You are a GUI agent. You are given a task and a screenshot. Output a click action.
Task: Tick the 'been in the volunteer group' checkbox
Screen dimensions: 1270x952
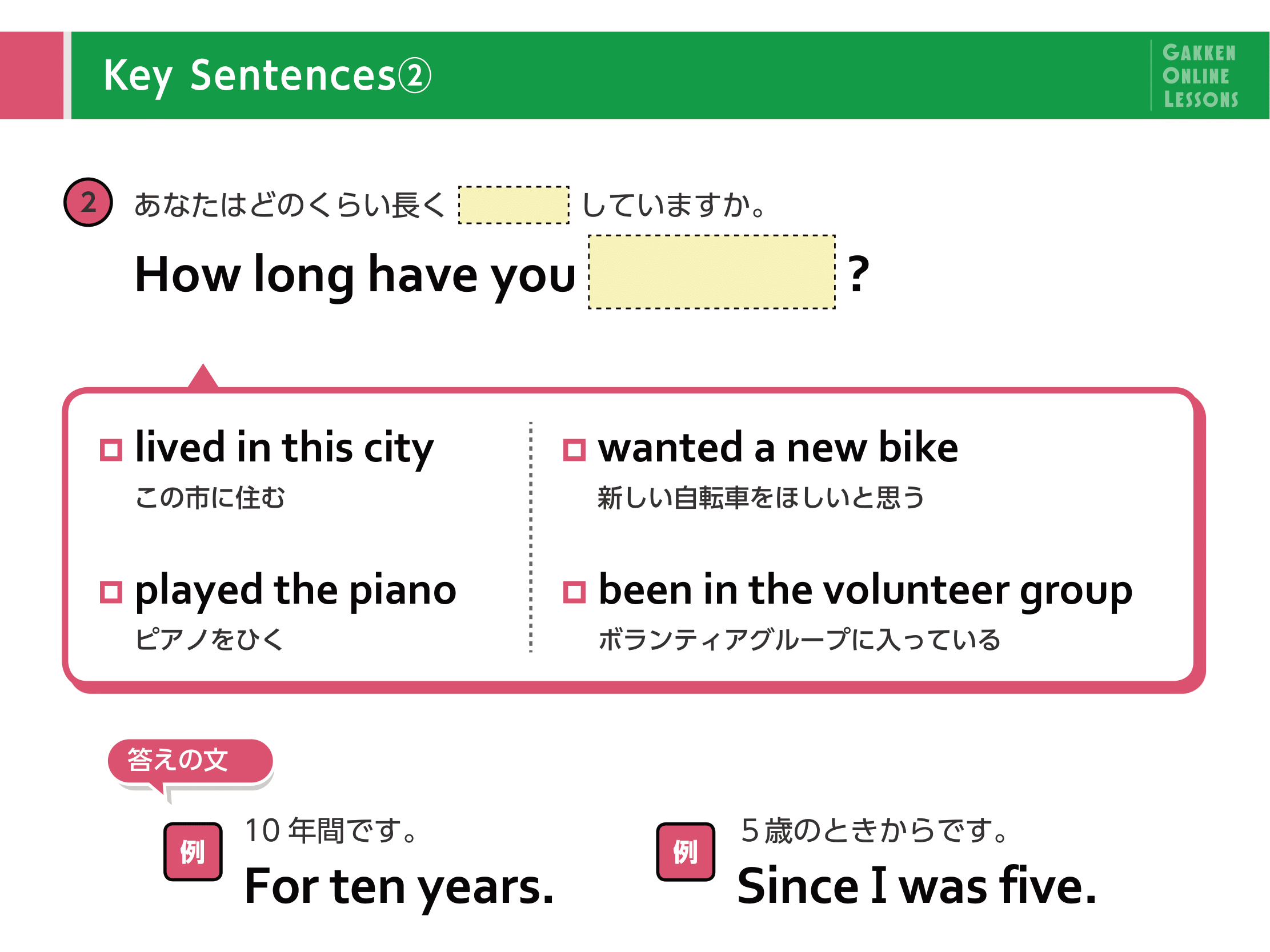[574, 592]
